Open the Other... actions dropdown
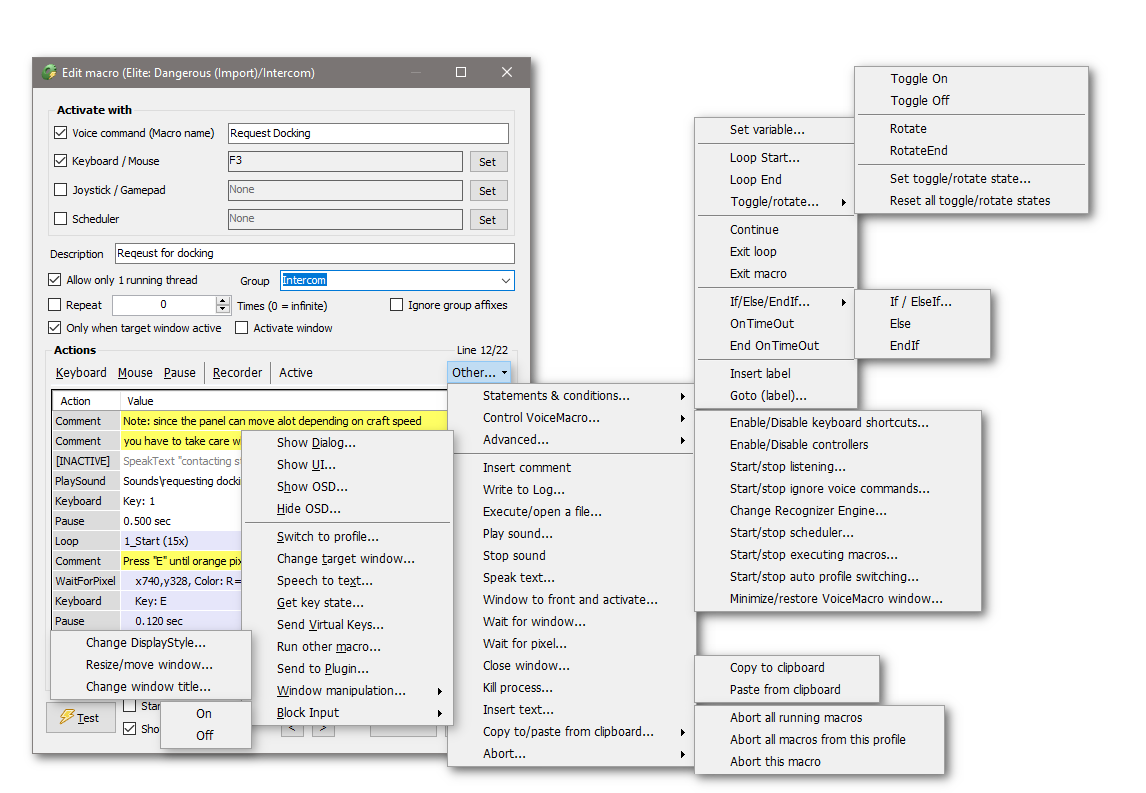This screenshot has width=1146, height=793. point(479,373)
